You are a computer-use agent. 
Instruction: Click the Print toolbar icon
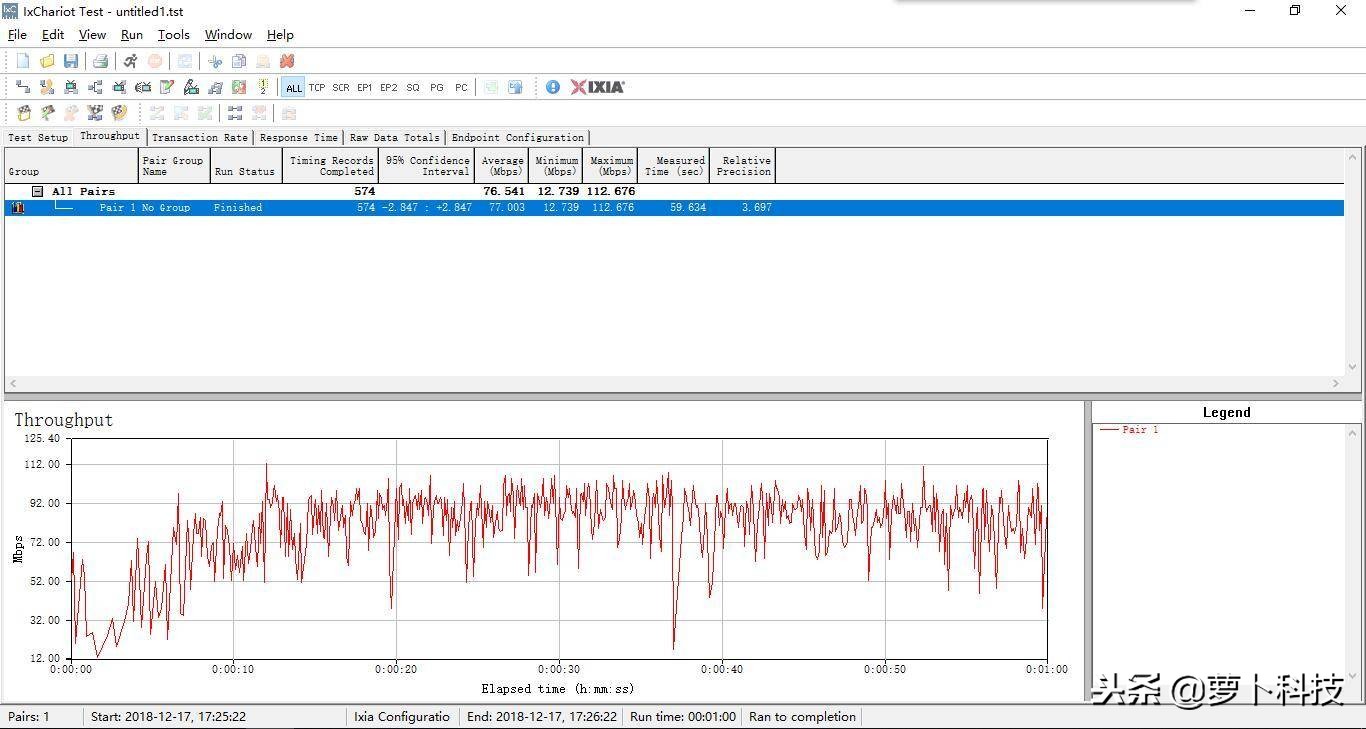click(x=100, y=61)
